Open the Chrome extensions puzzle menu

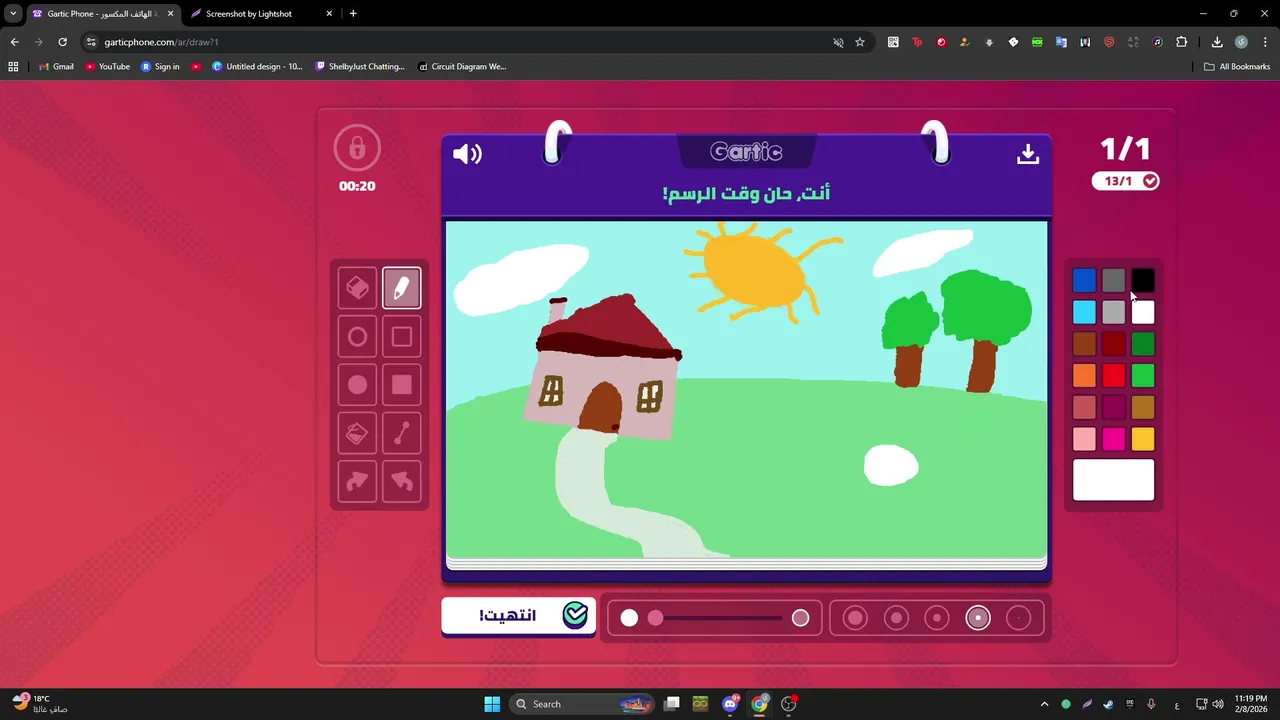(1182, 42)
